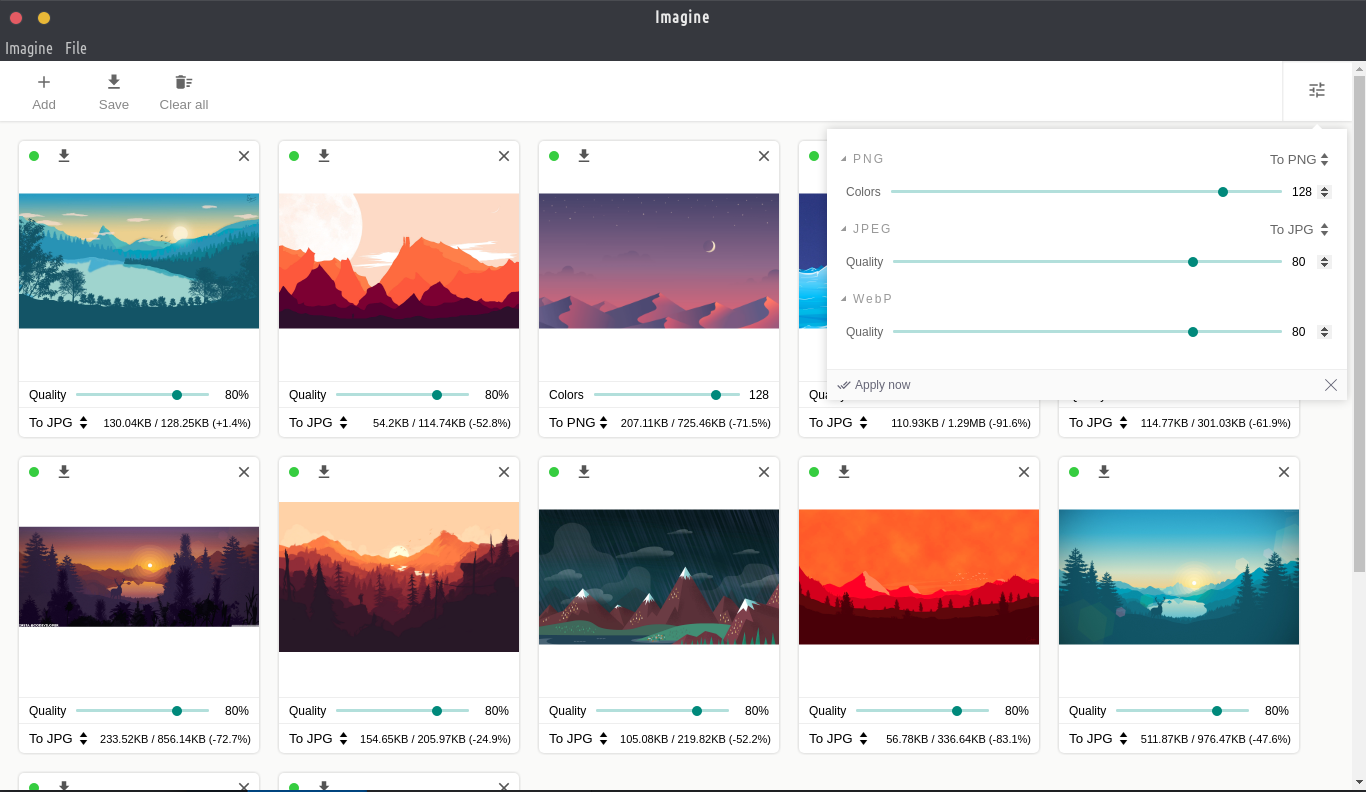The height and width of the screenshot is (792, 1366).
Task: Collapse the PNG settings section
Action: pyautogui.click(x=844, y=159)
